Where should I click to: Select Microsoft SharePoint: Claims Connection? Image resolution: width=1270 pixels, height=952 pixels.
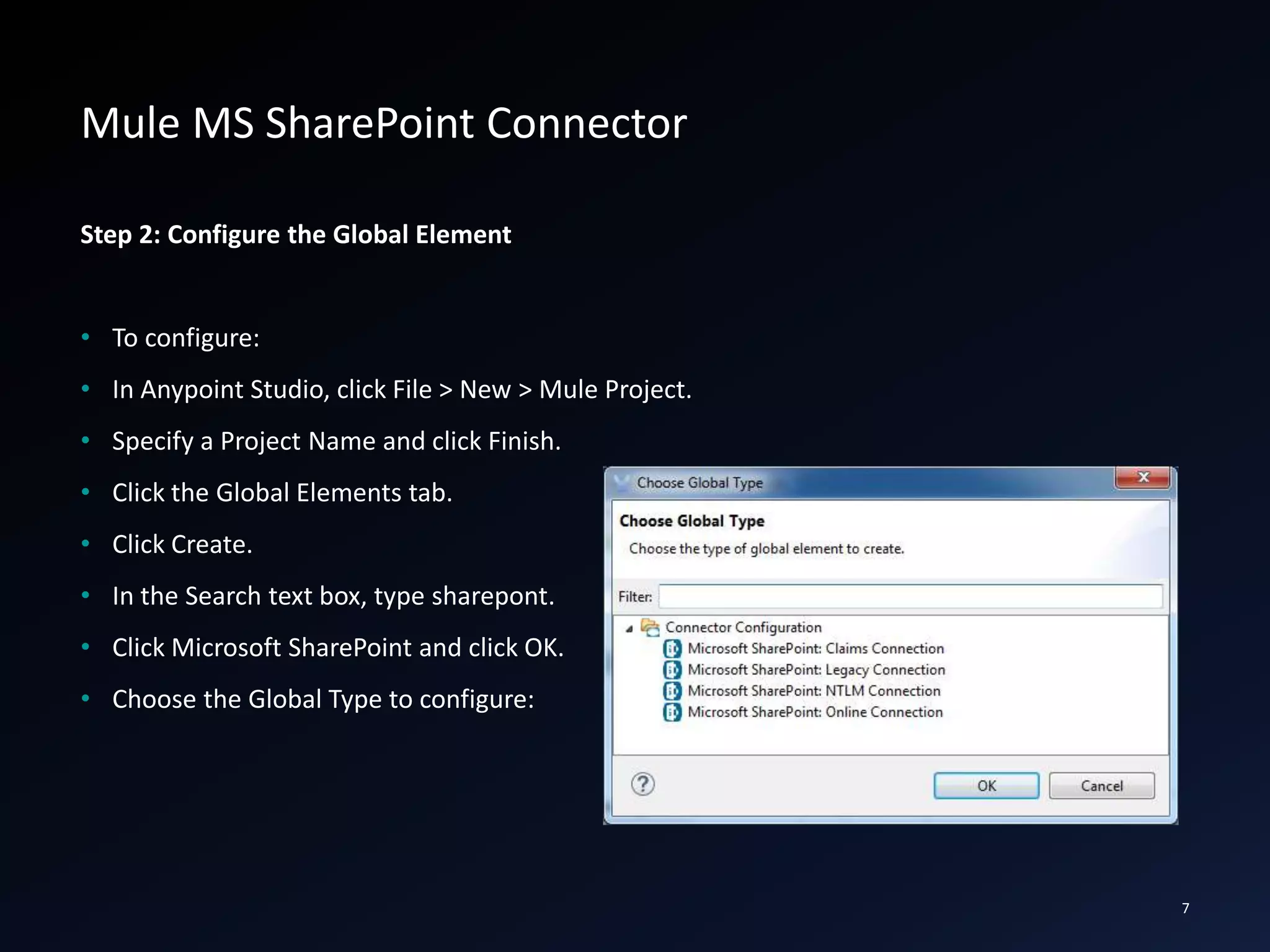tap(815, 648)
